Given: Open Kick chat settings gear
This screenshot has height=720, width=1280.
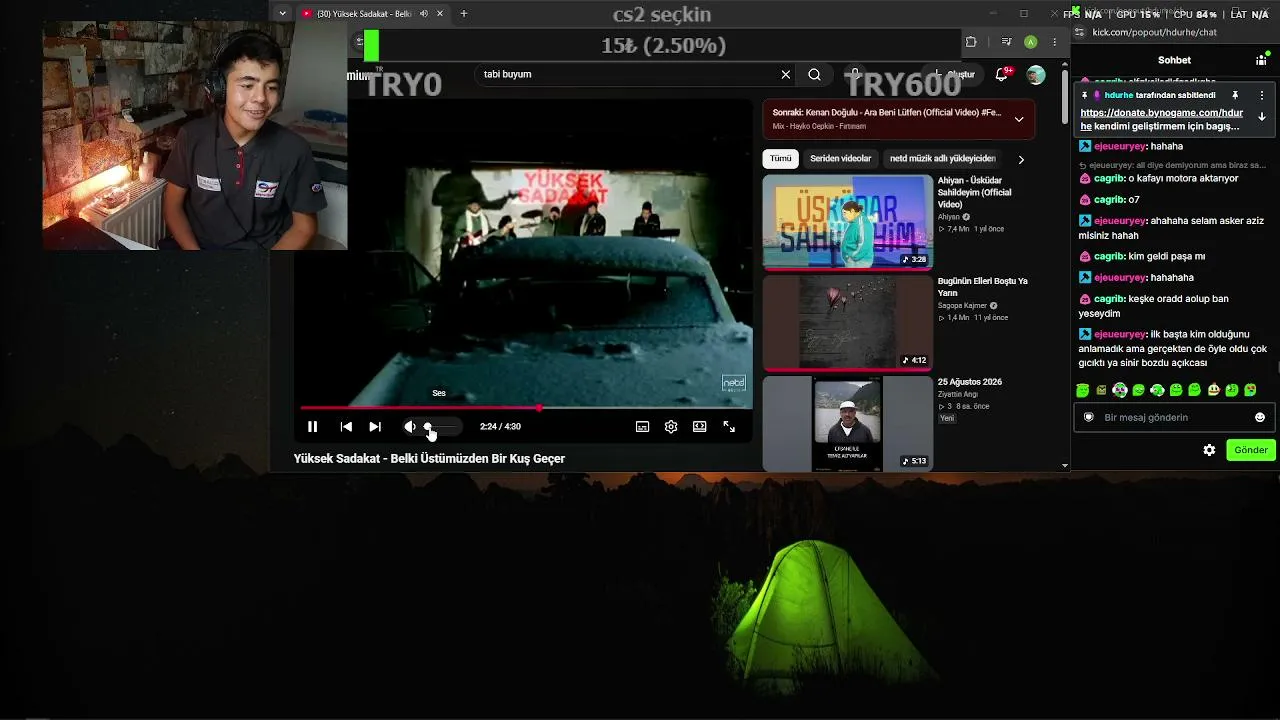Looking at the screenshot, I should tap(1209, 450).
